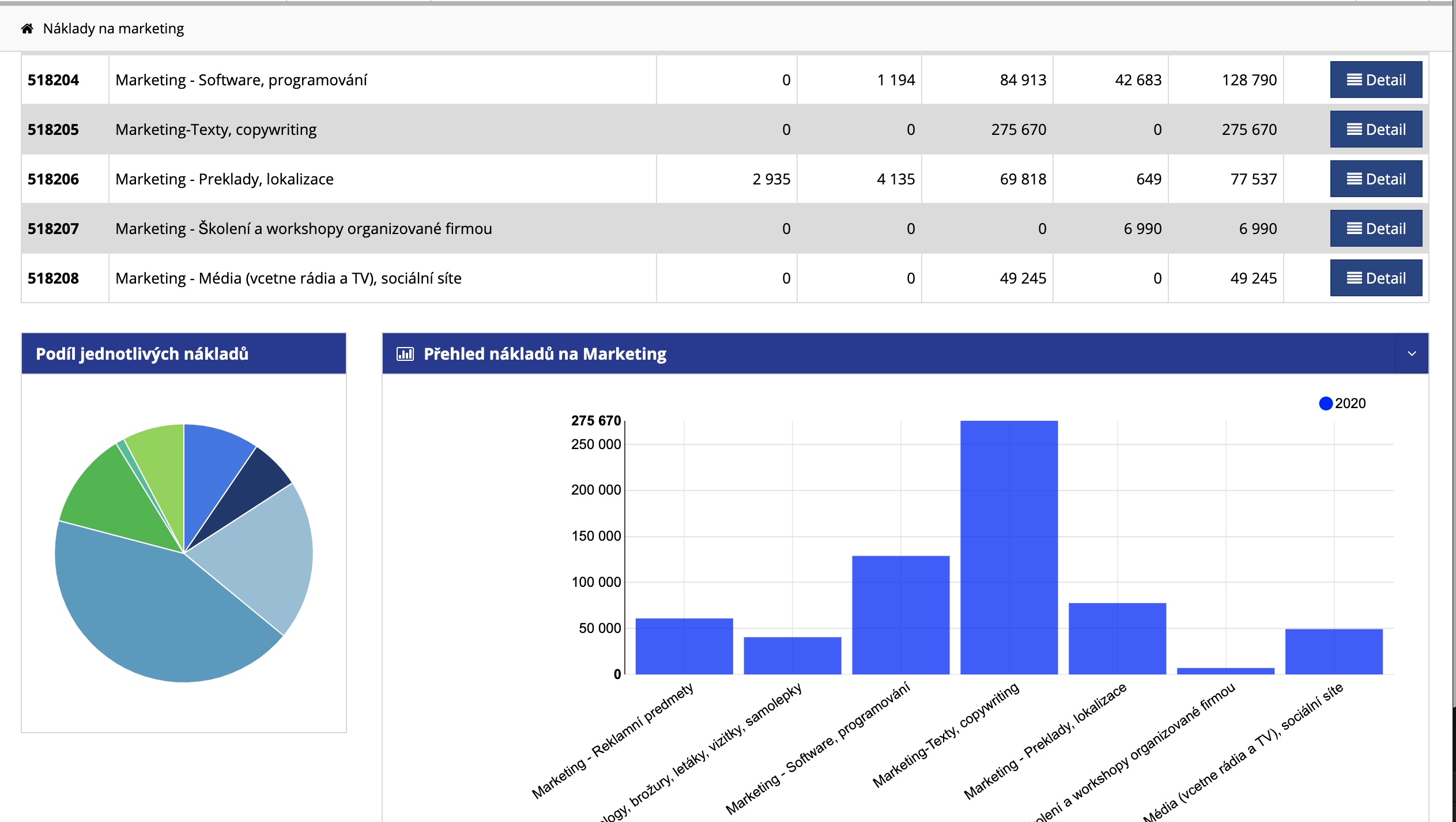Screen dimensions: 1456x822
Task: Click the Software, programování chart bar
Action: 900,615
